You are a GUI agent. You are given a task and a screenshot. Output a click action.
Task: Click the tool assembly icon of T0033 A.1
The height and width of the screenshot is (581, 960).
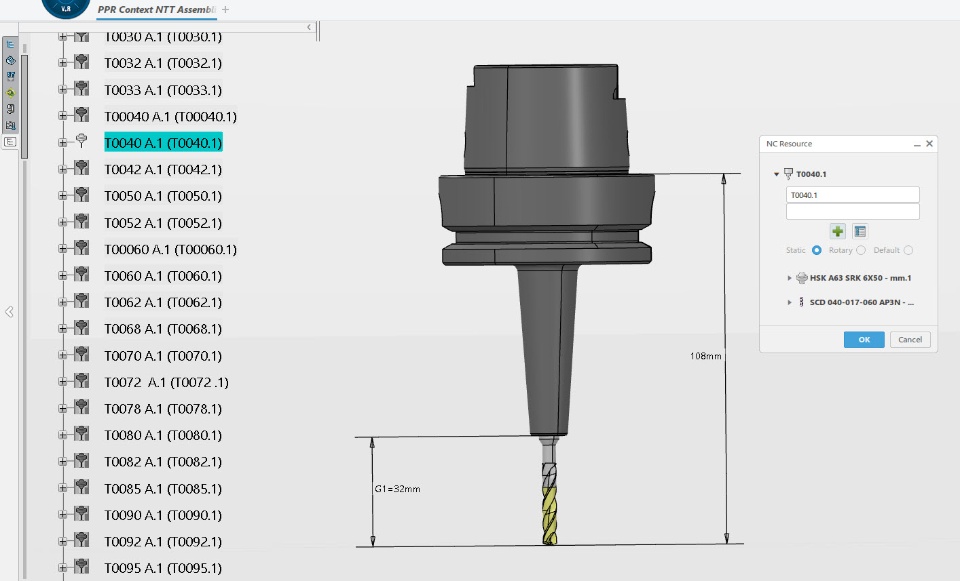coord(81,89)
